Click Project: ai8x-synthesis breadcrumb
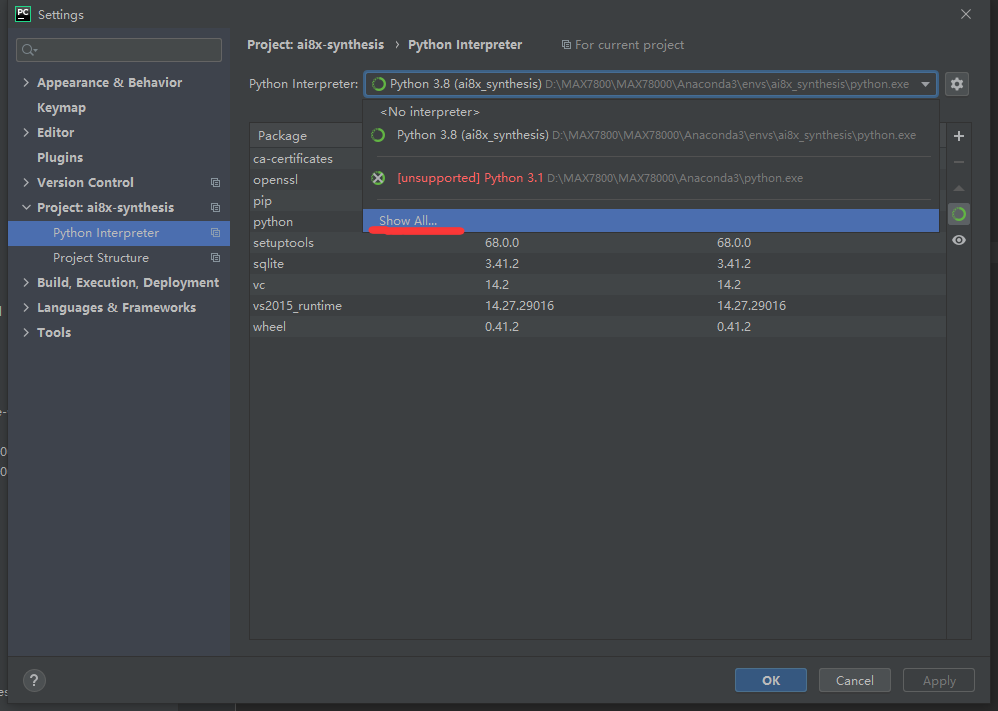 (316, 45)
